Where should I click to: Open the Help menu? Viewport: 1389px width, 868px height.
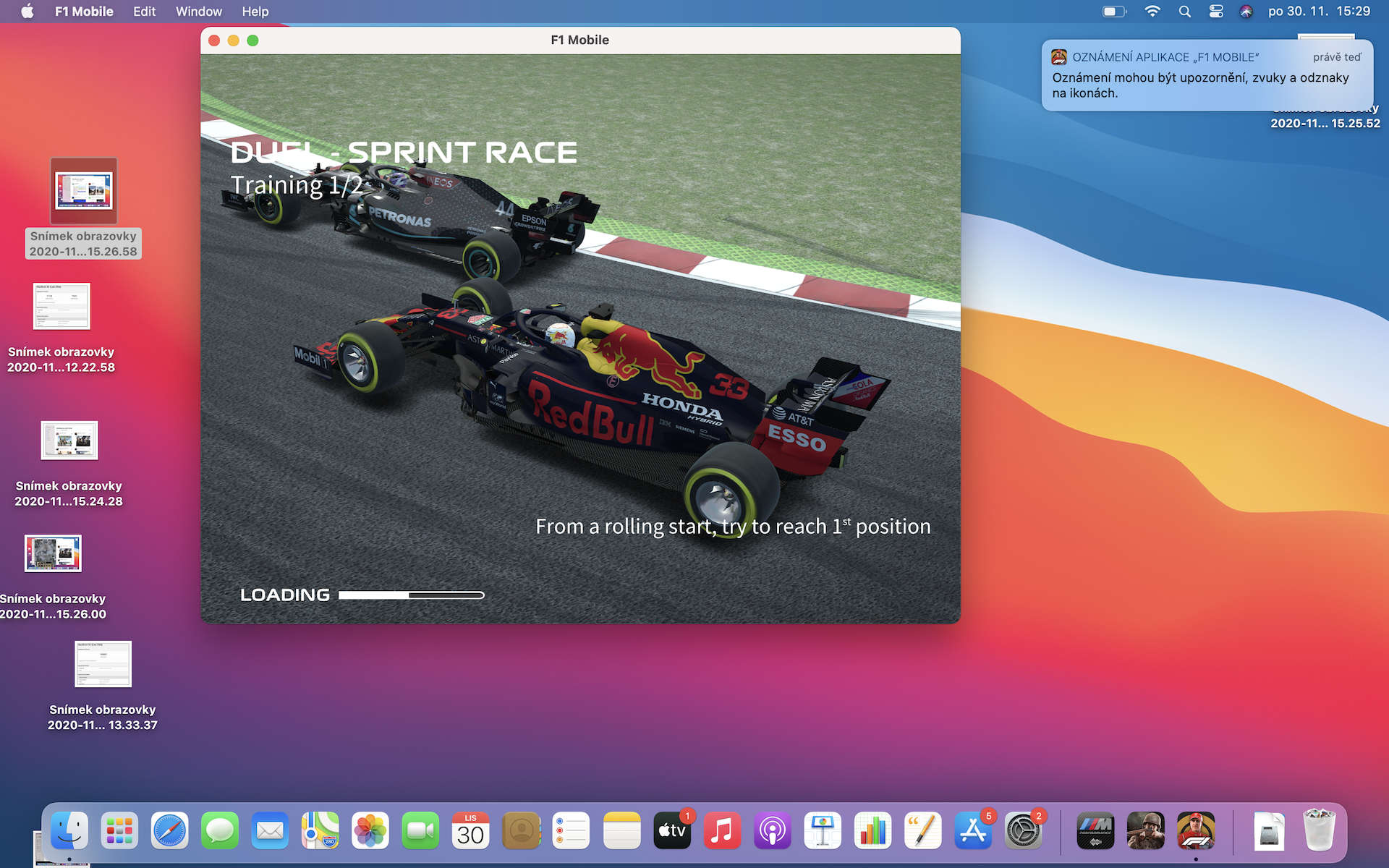(255, 12)
